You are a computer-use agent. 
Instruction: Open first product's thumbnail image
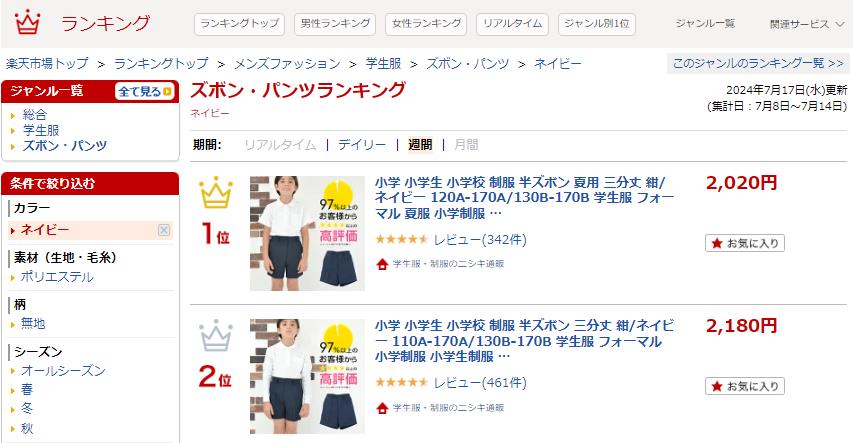click(307, 233)
